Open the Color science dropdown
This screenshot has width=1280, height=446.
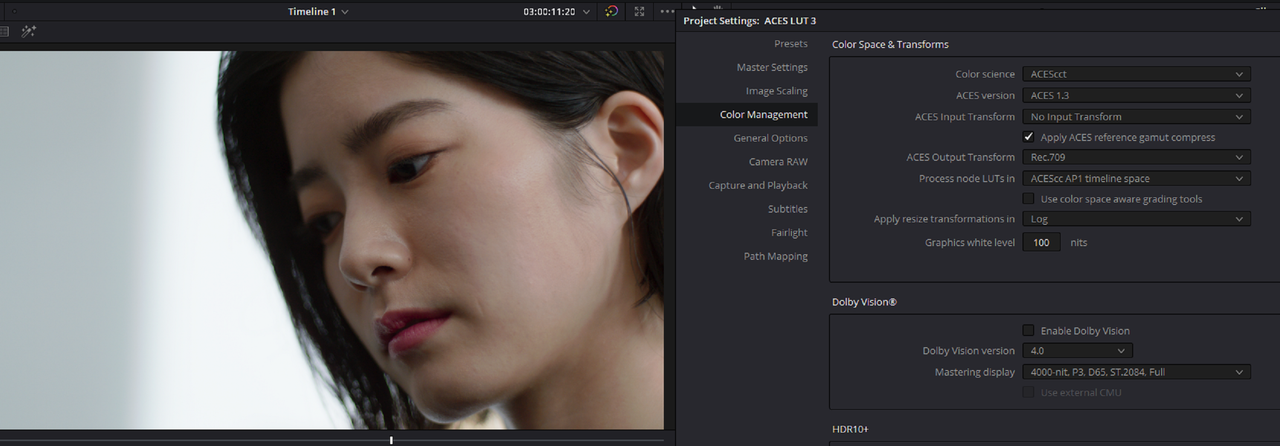pyautogui.click(x=1136, y=74)
